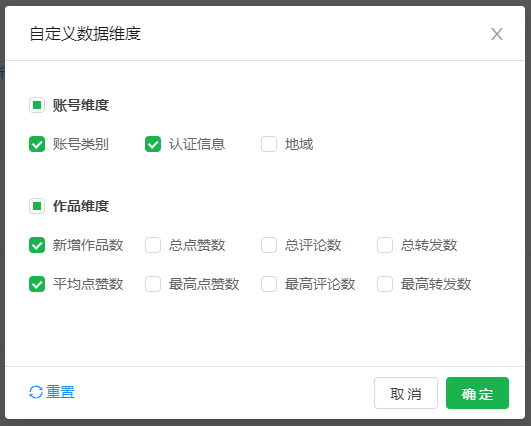The image size is (531, 426).
Task: Uncheck the 账号类别 checkbox
Action: pos(37,144)
